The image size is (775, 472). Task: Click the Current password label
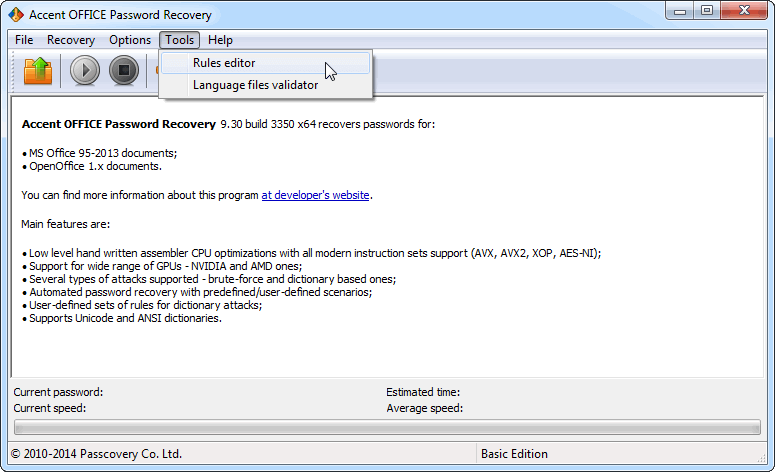[58, 392]
